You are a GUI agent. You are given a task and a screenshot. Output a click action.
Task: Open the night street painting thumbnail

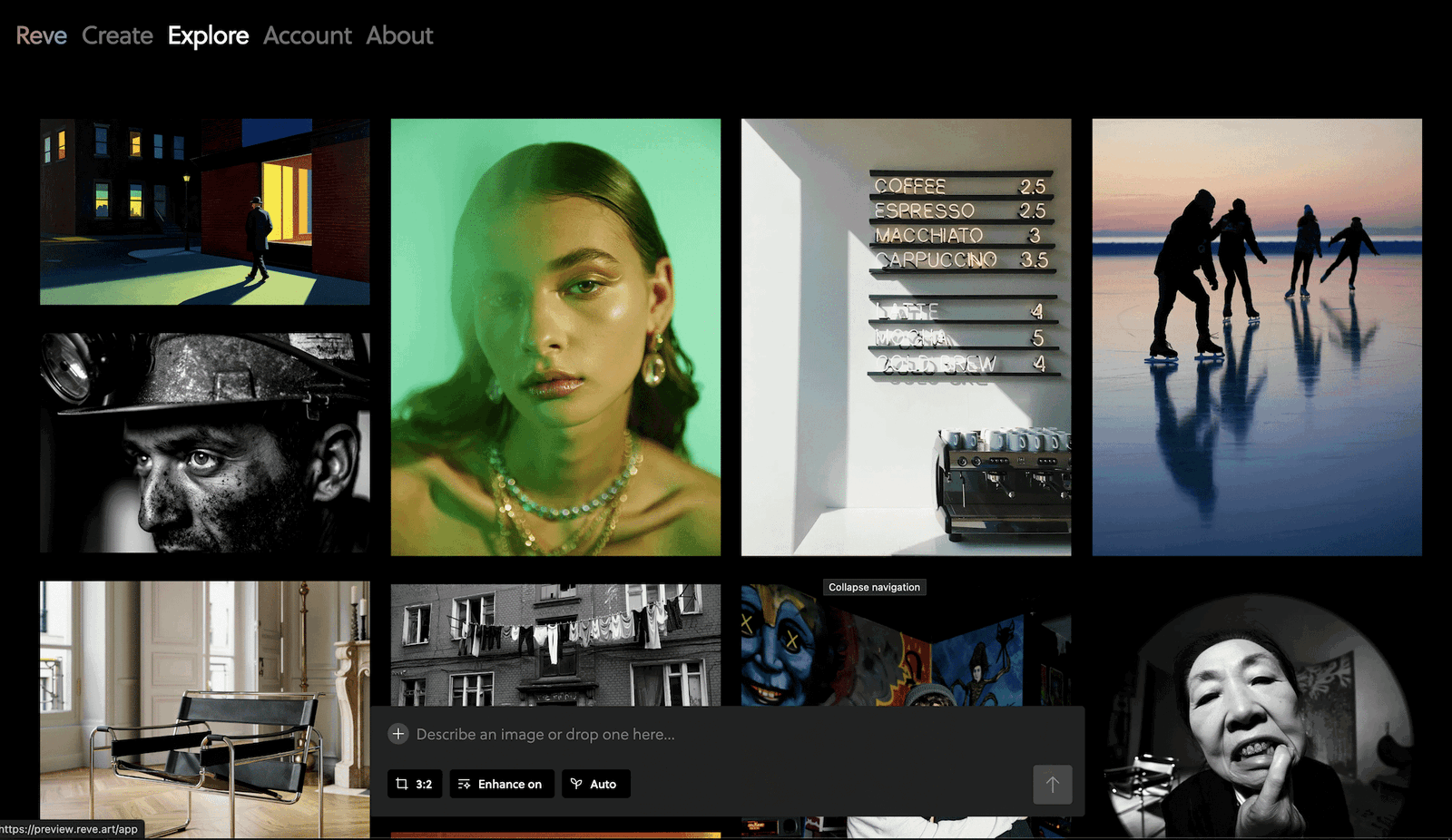(x=204, y=211)
